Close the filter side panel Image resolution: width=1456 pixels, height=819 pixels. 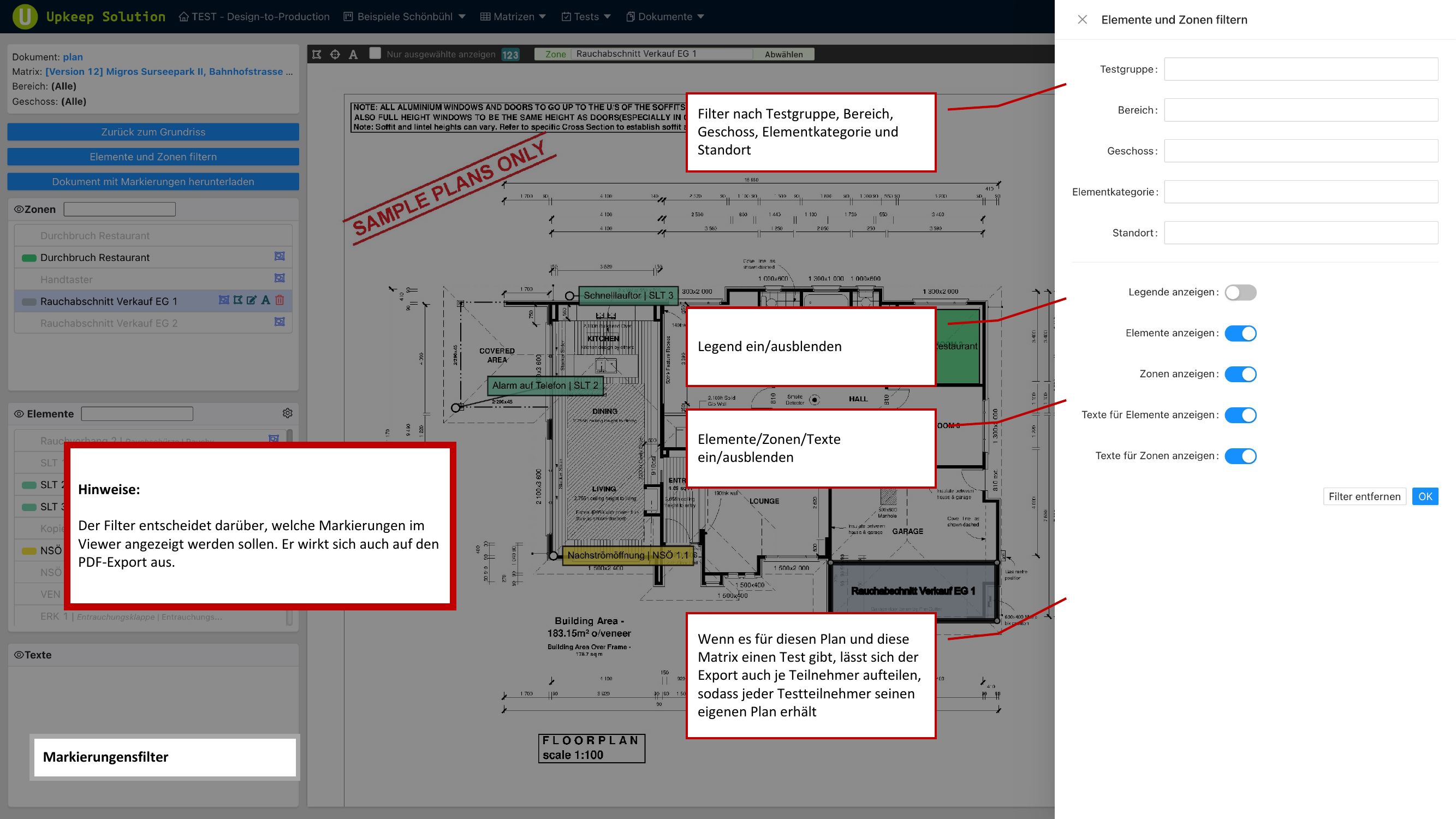tap(1082, 20)
